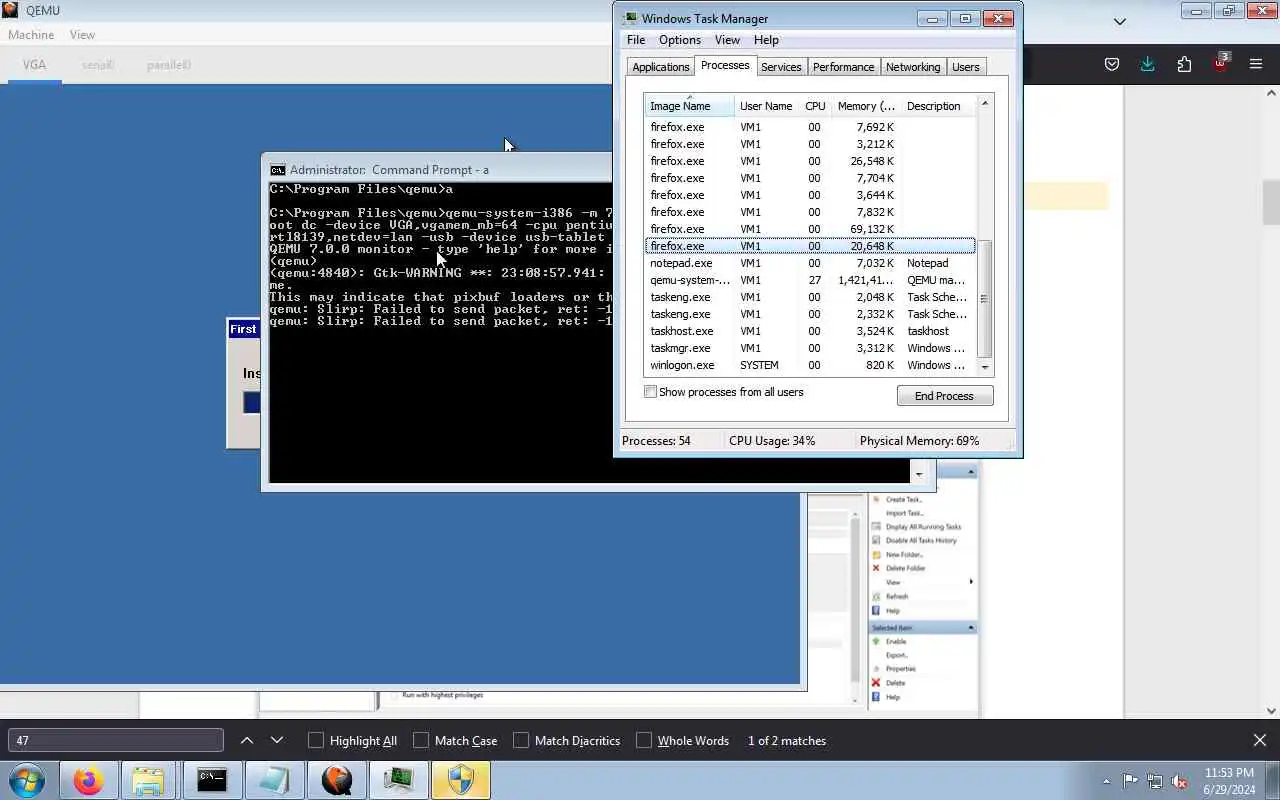Switch to Task Manager taskbar button

point(399,780)
